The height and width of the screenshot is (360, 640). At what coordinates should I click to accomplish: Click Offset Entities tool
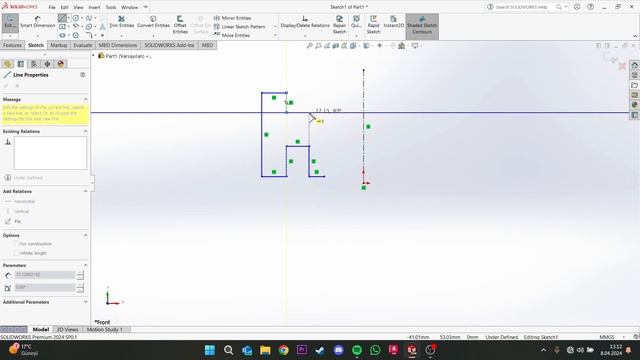coord(180,24)
